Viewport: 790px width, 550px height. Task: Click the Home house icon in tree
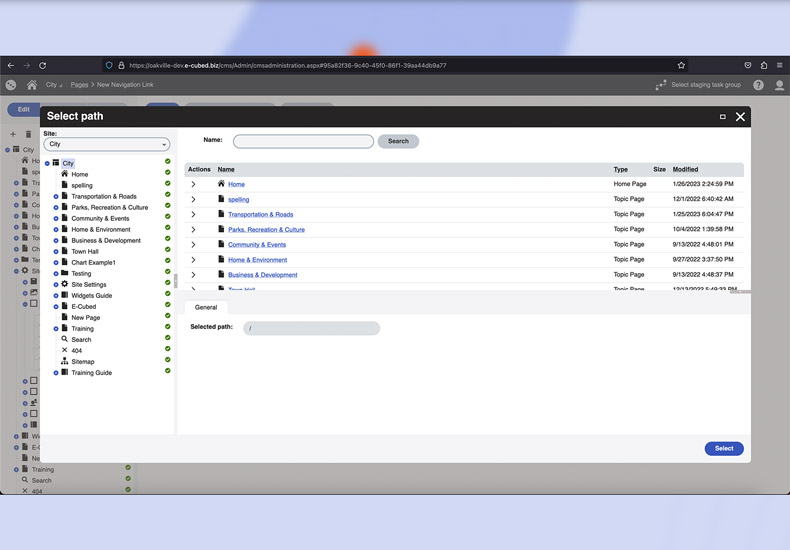64,175
